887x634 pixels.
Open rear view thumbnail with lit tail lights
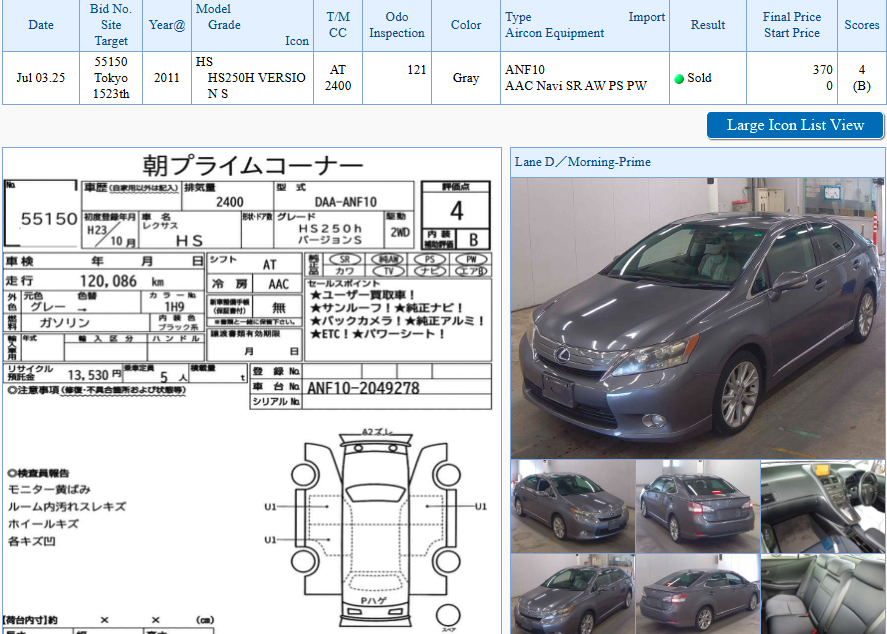(698, 506)
